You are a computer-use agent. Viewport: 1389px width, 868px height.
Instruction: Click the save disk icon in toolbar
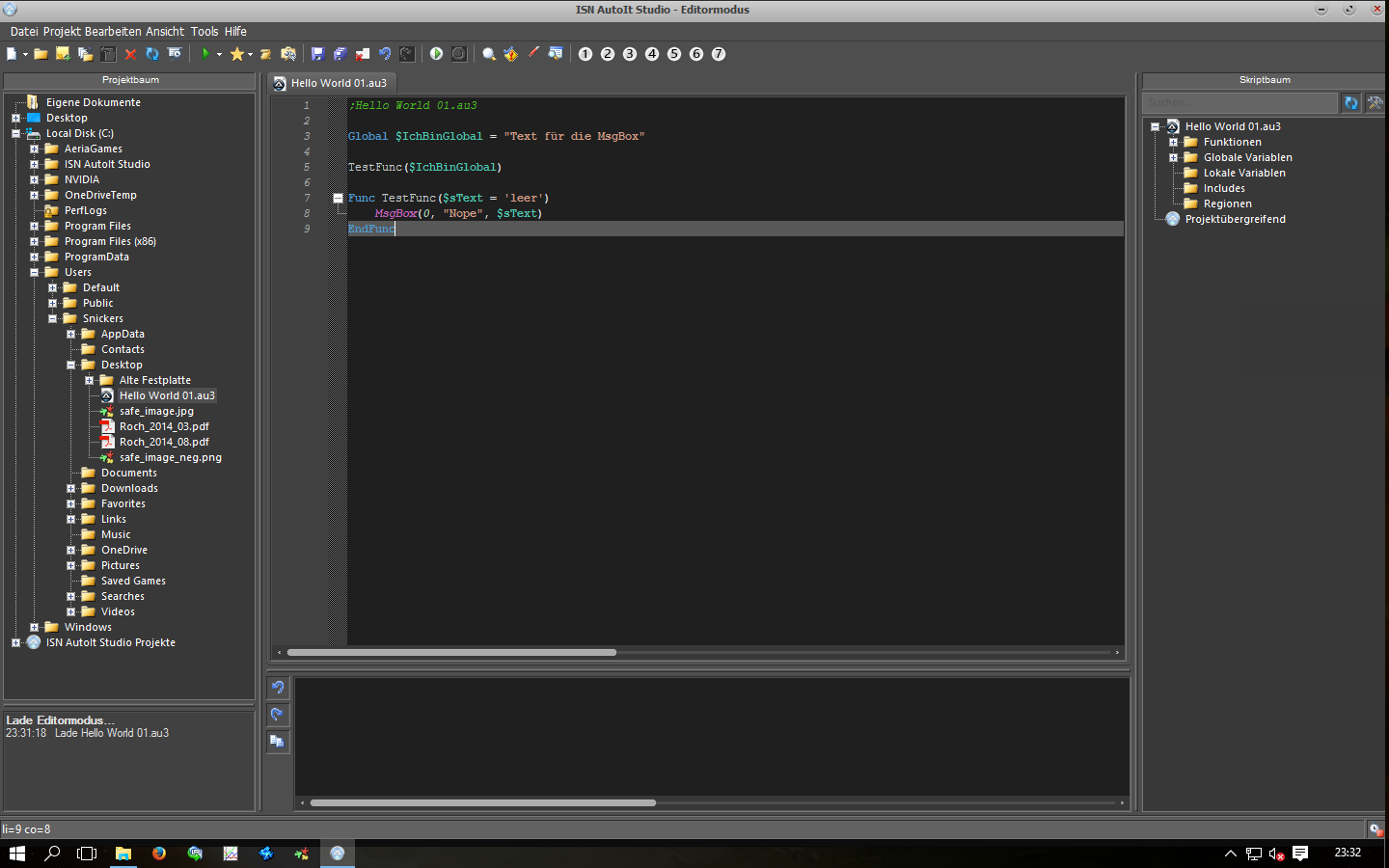pyautogui.click(x=317, y=54)
